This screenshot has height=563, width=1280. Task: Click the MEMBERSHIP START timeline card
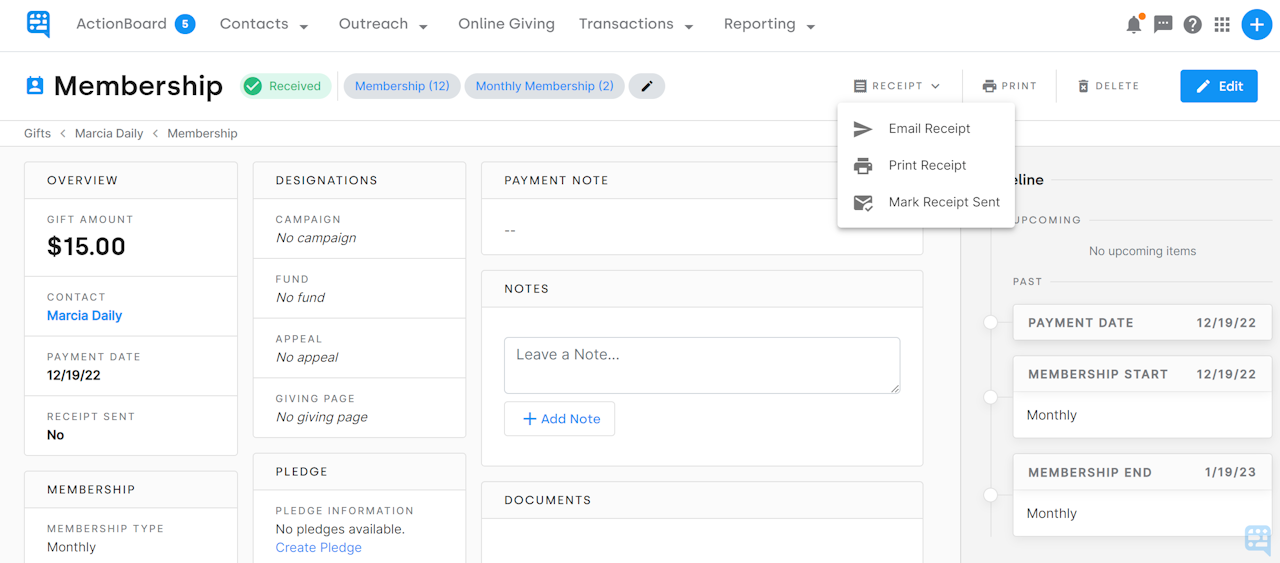coord(1142,397)
